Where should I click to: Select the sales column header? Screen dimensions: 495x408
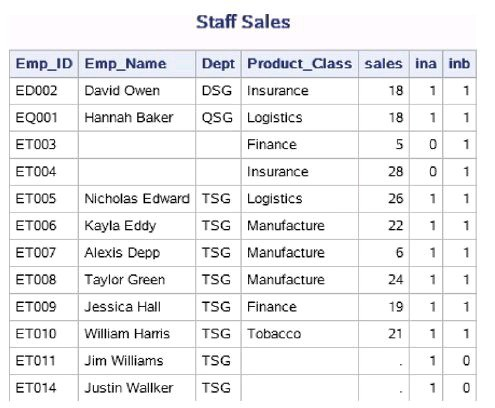[384, 64]
